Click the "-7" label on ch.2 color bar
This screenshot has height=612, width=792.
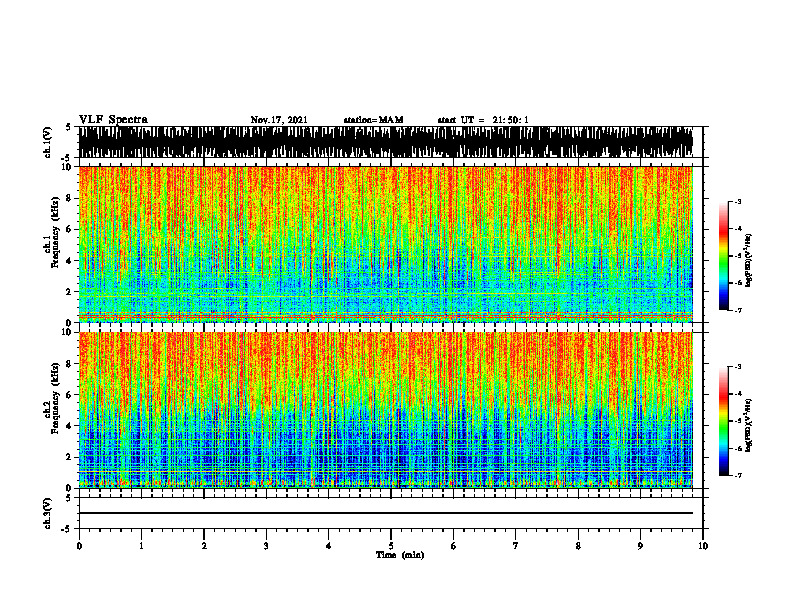(737, 476)
